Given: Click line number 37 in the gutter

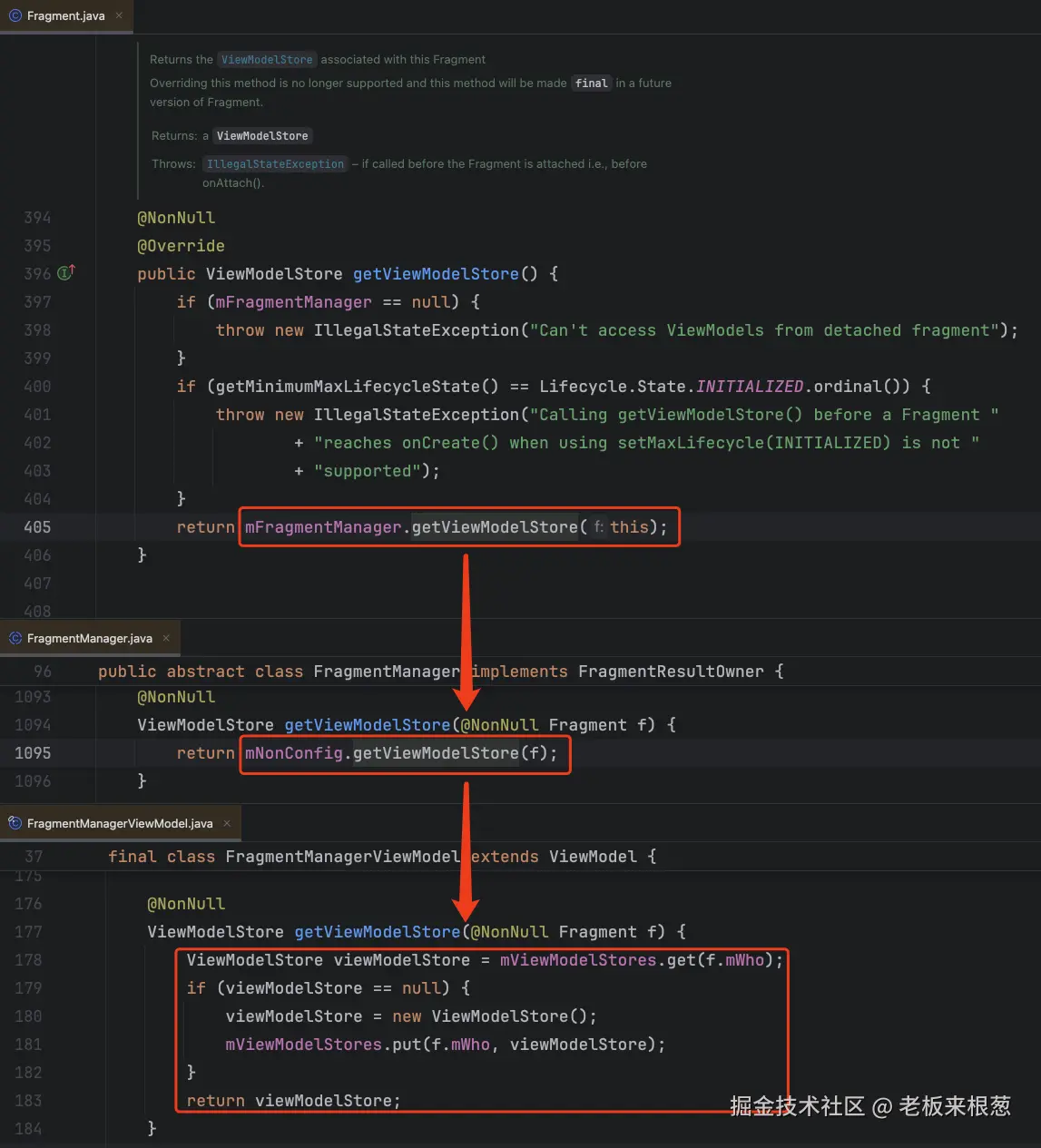Looking at the screenshot, I should coord(34,857).
